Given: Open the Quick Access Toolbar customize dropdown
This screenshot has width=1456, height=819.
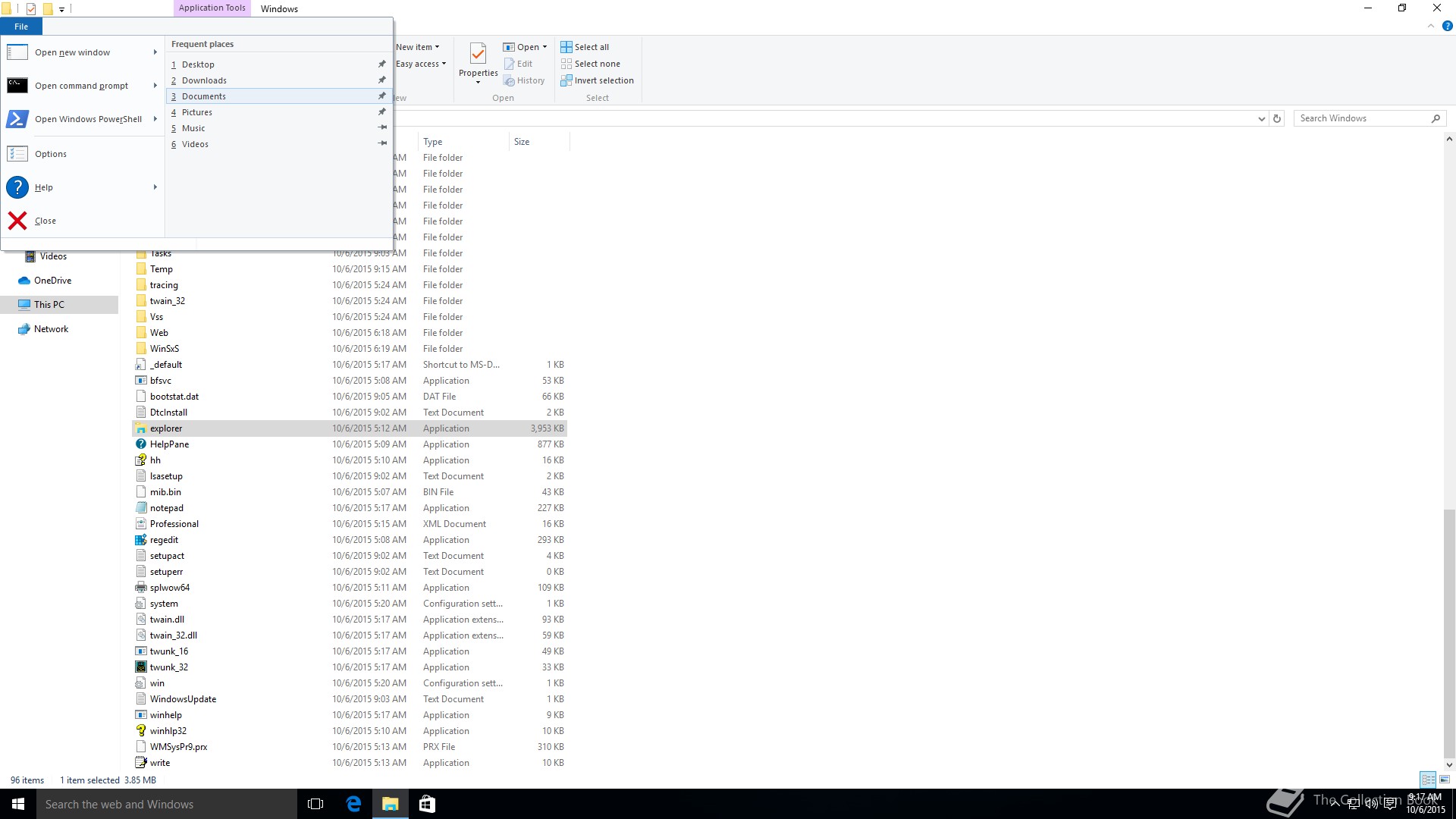Looking at the screenshot, I should coord(62,9).
